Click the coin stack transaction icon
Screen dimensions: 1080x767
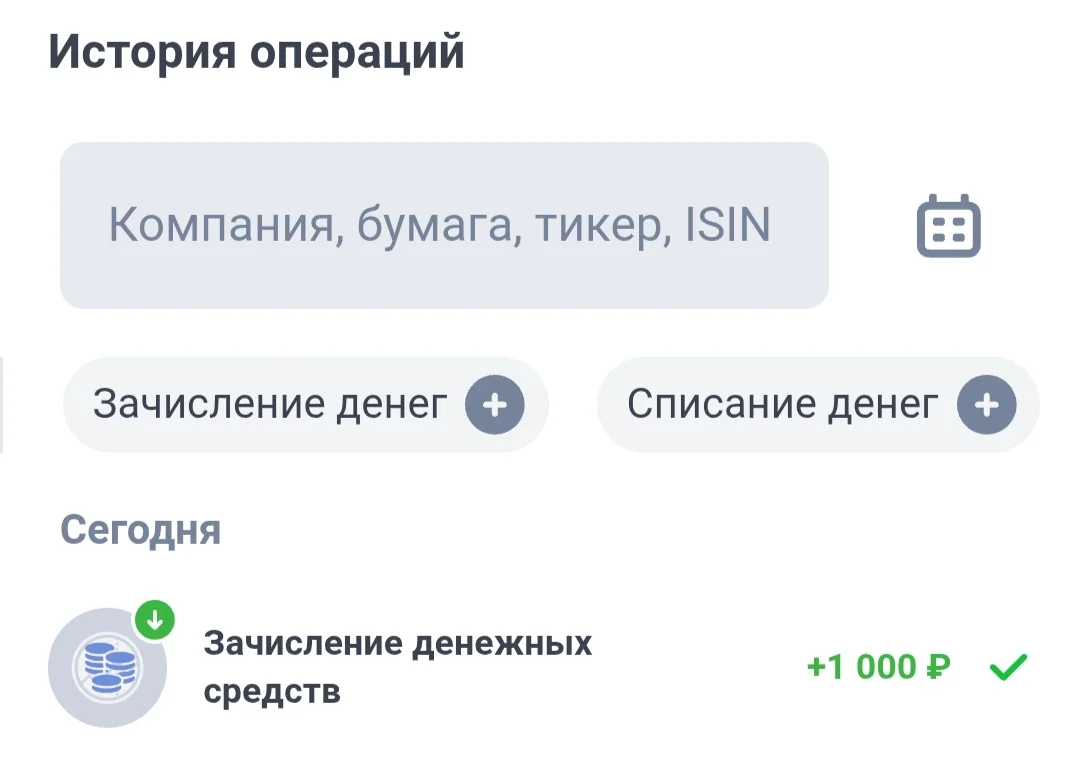point(108,667)
